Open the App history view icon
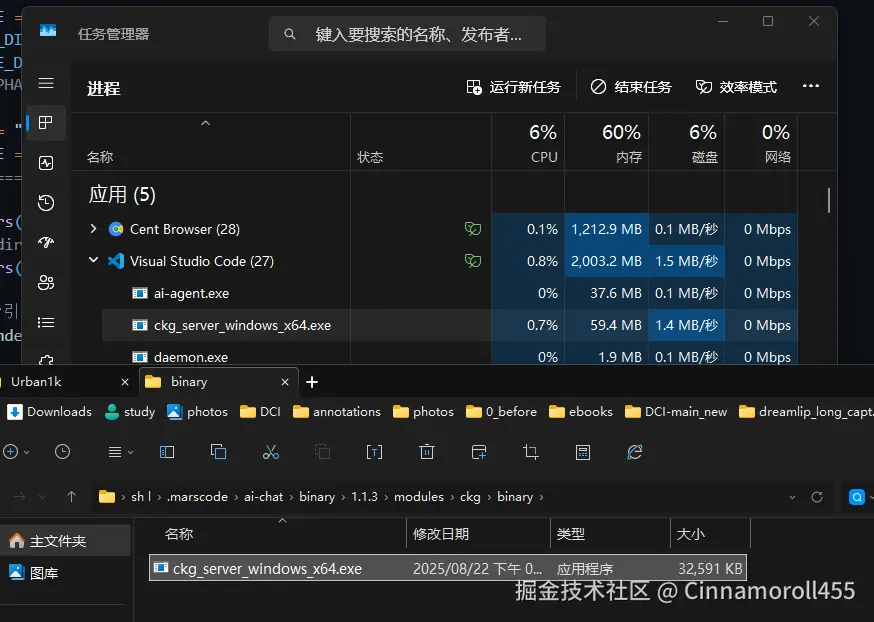Screen dimensions: 874x622 (x=45, y=202)
